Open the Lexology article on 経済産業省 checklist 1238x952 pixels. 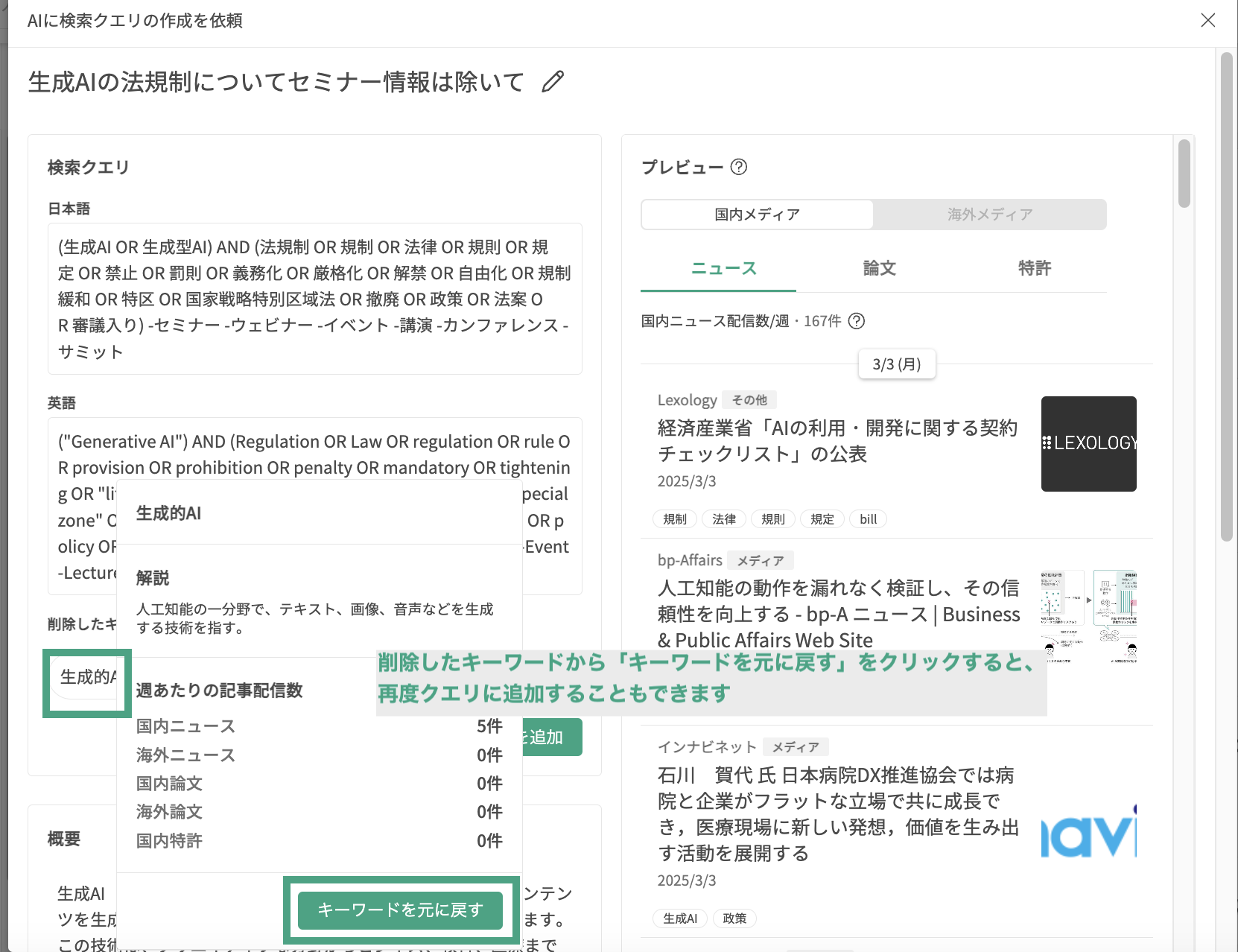click(837, 440)
